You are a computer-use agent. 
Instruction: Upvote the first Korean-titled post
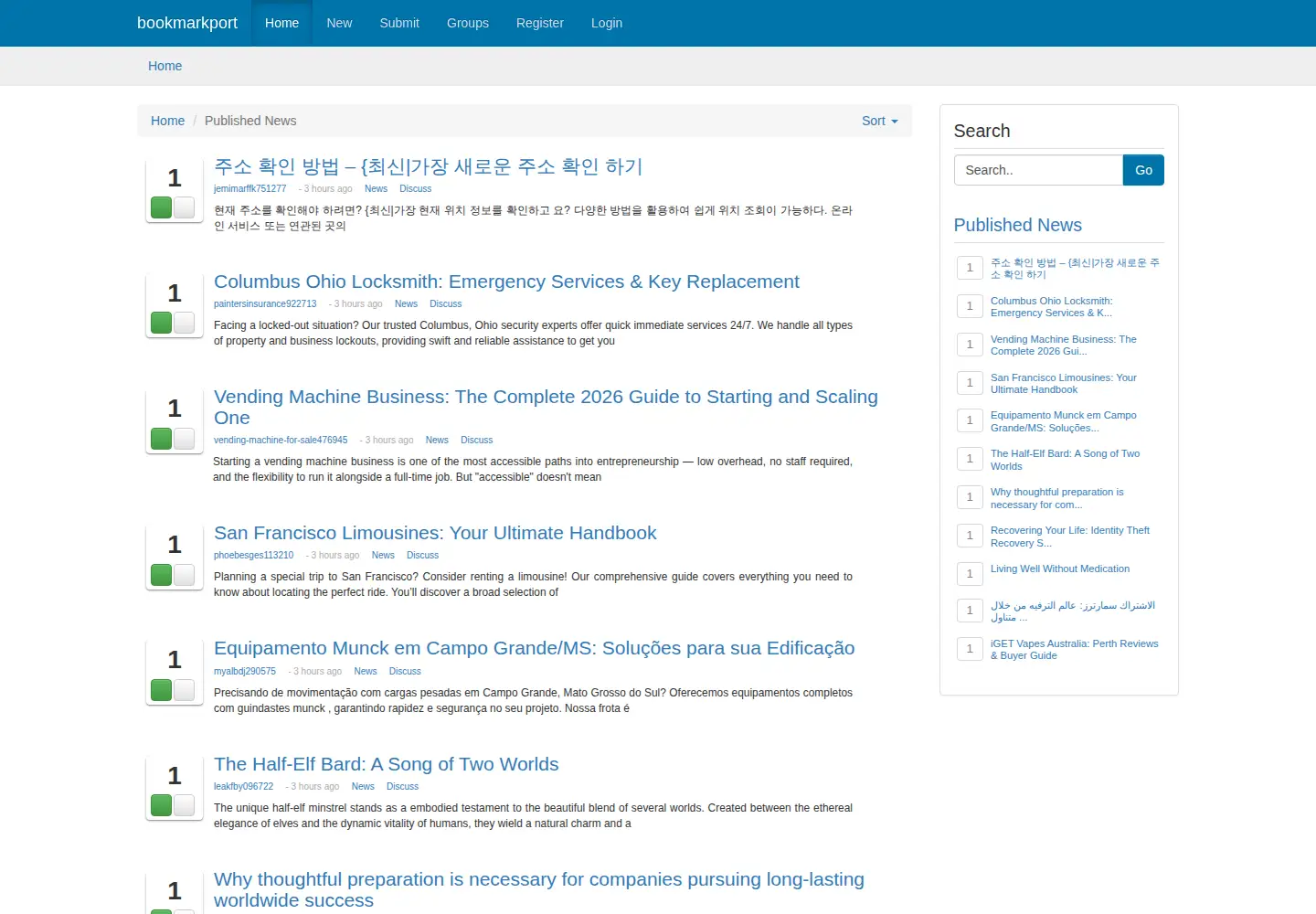coord(162,207)
